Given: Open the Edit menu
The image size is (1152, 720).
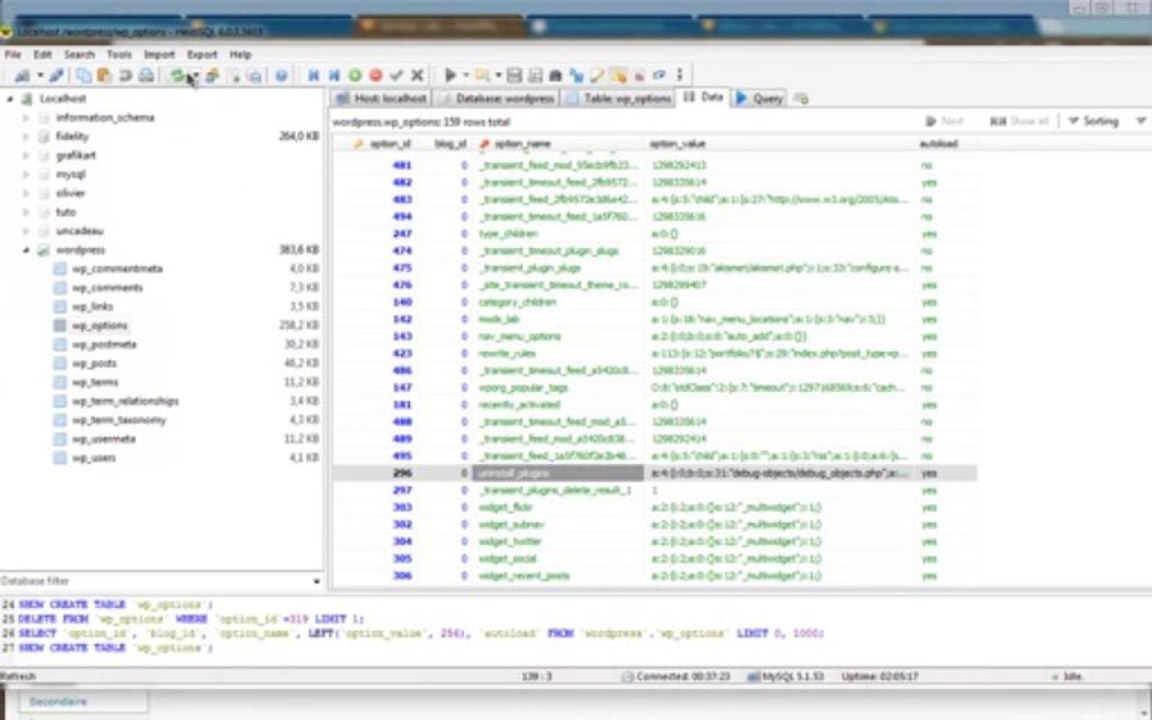Looking at the screenshot, I should tap(43, 54).
